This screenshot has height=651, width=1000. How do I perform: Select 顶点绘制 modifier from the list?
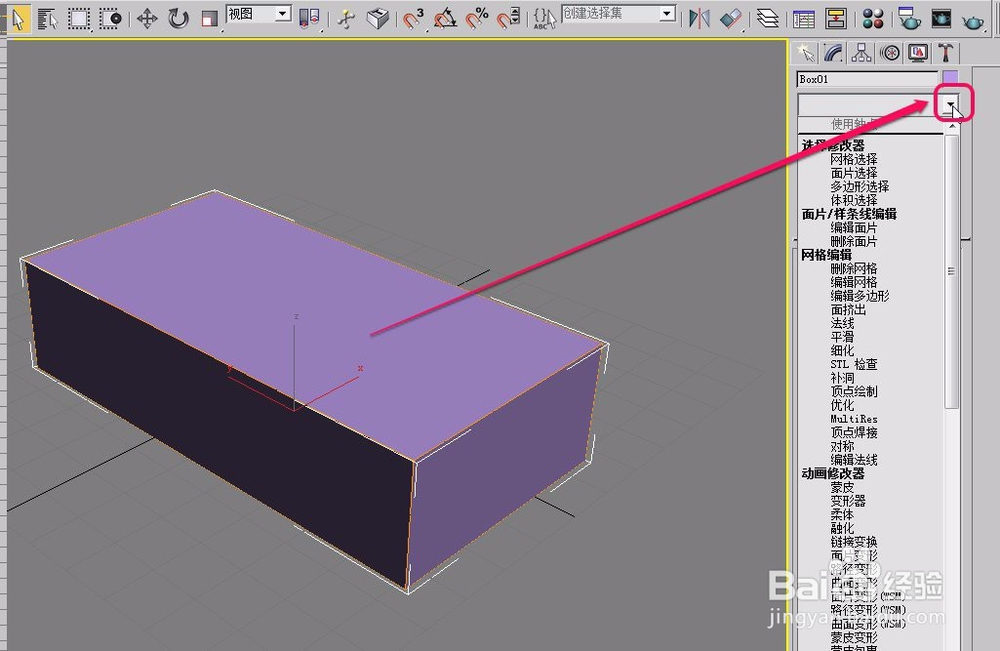pyautogui.click(x=853, y=391)
